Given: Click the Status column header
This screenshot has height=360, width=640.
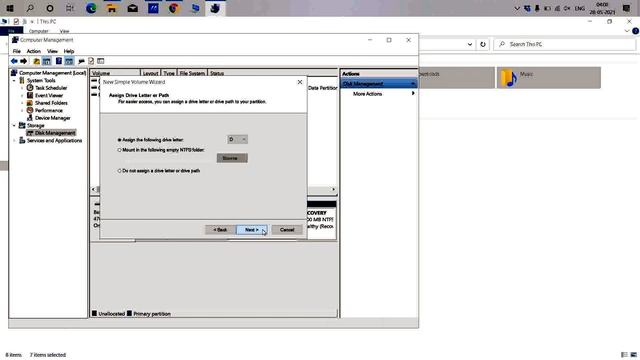Looking at the screenshot, I should (x=217, y=73).
